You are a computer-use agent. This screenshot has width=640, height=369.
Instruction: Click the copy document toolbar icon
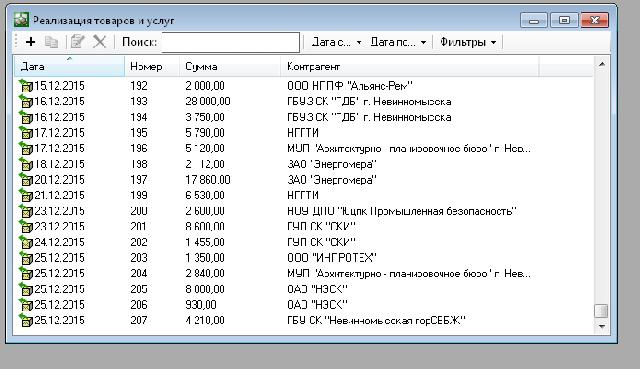pos(51,42)
